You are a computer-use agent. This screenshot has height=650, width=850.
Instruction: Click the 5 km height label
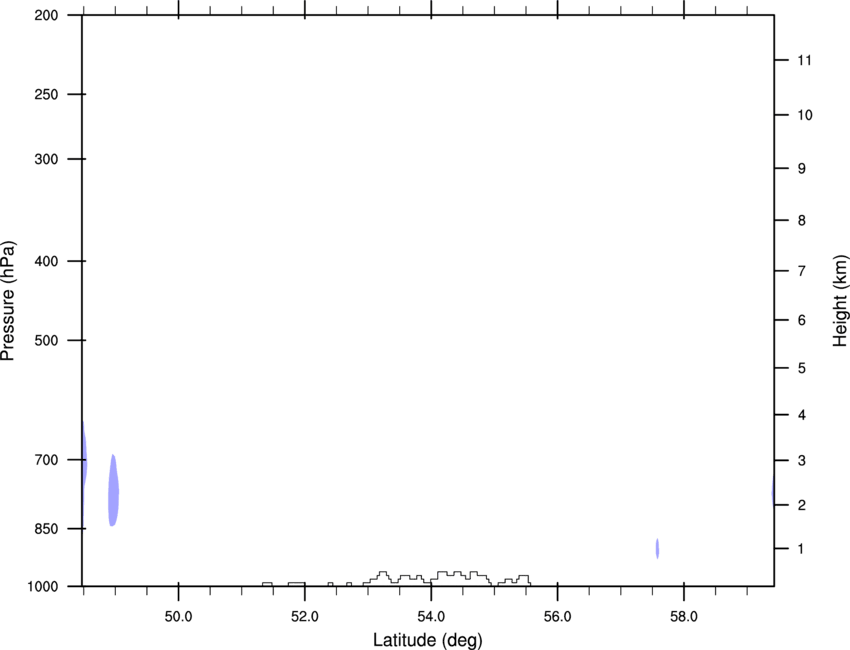click(802, 368)
